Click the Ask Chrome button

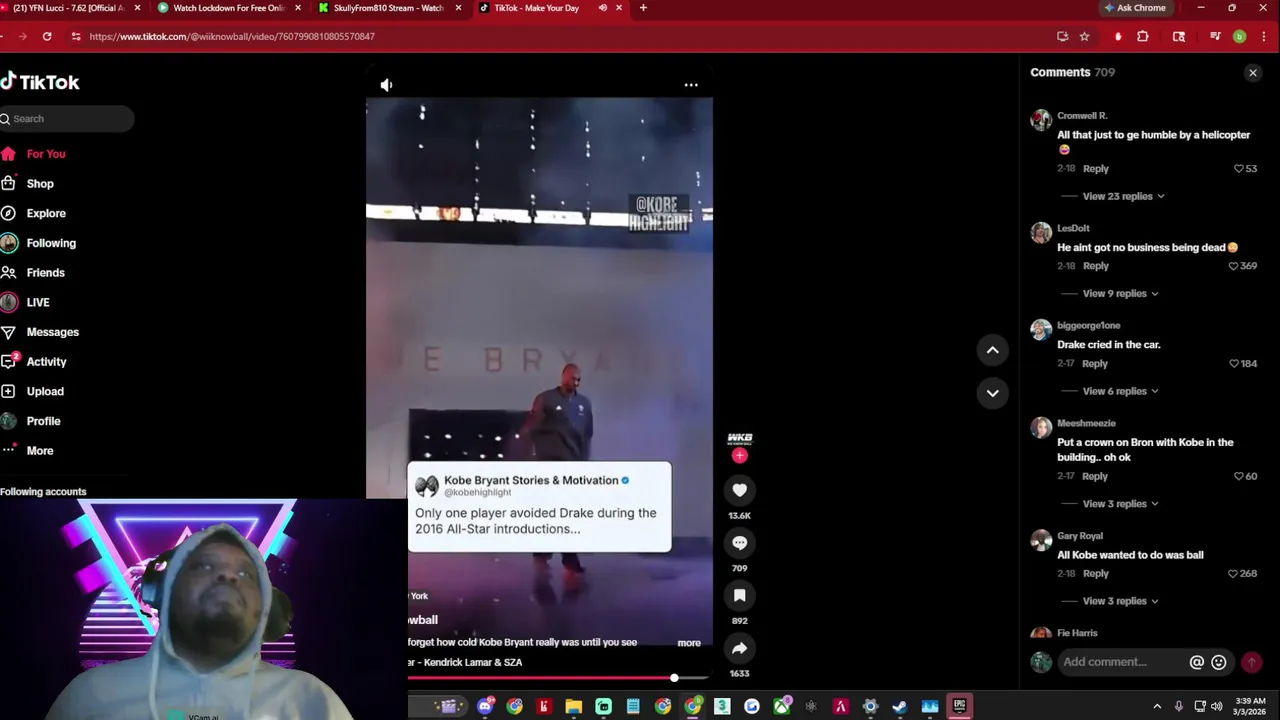tap(1134, 8)
